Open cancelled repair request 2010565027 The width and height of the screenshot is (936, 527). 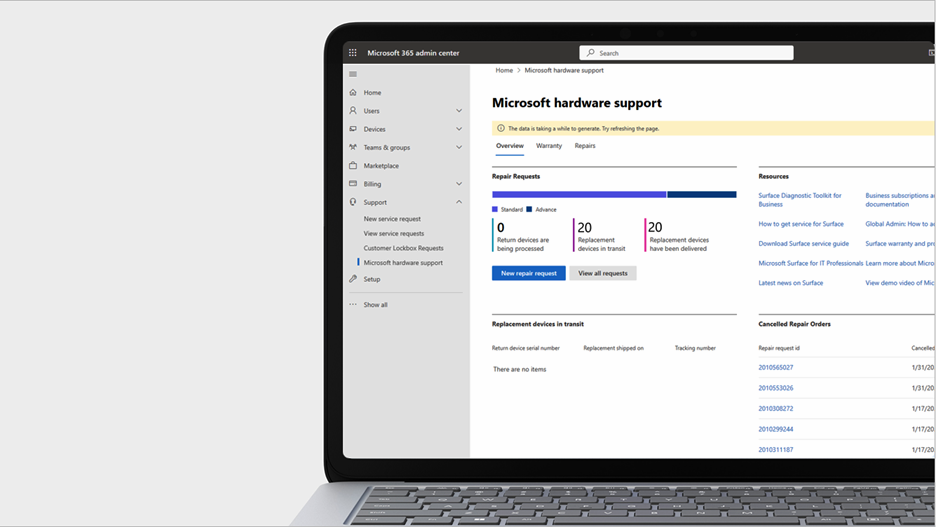point(775,368)
